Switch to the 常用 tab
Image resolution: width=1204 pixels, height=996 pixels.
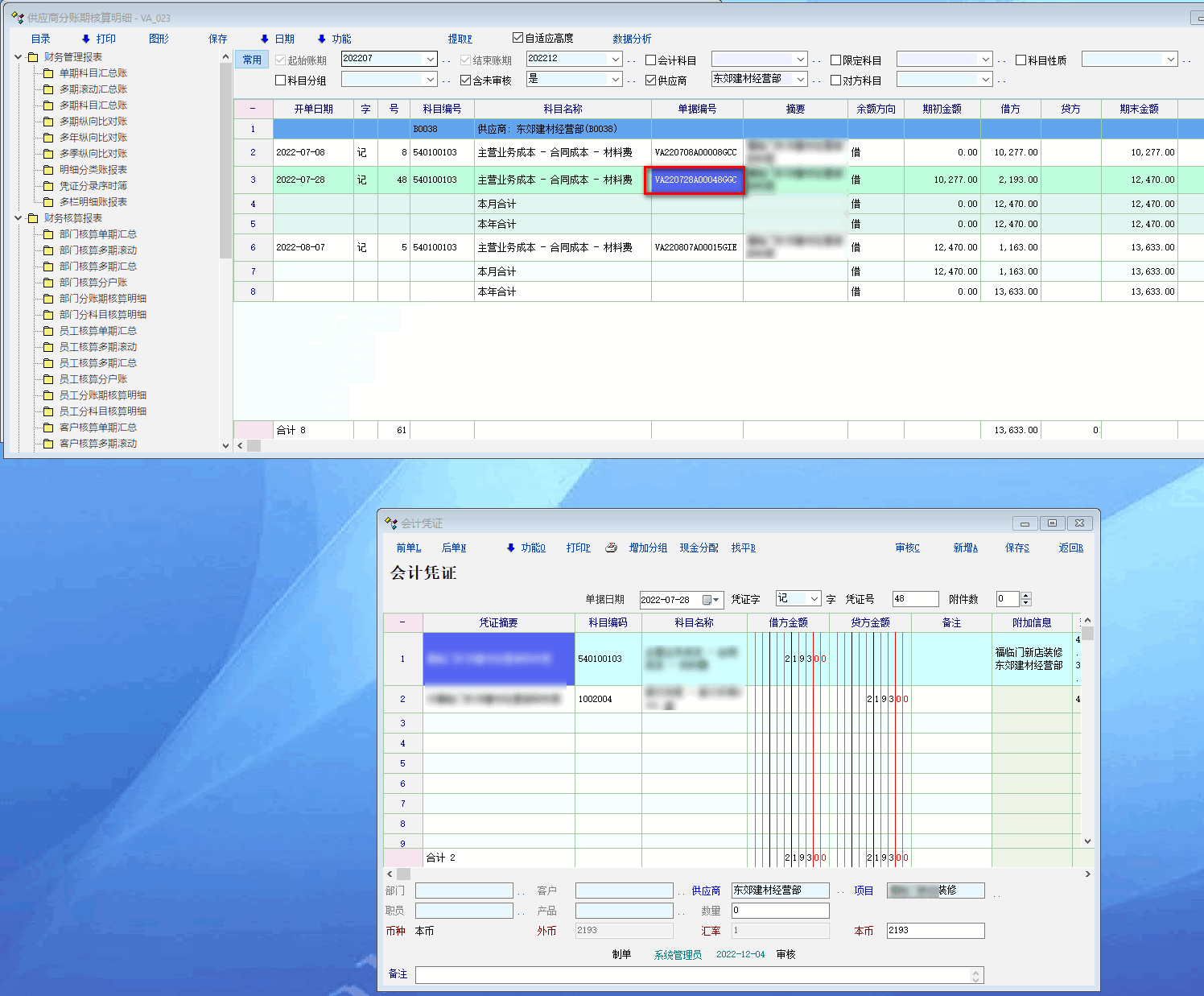[252, 60]
